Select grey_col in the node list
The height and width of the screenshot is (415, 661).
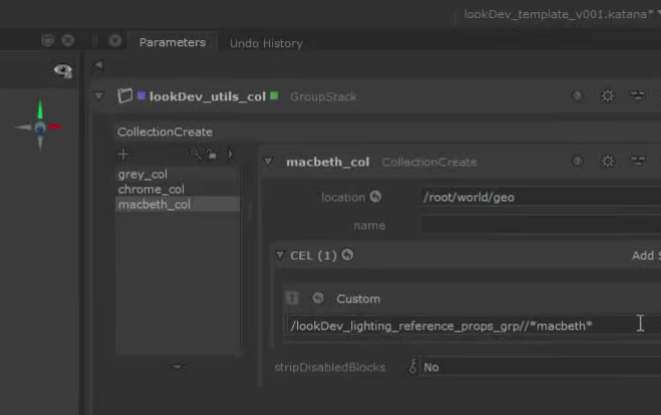point(142,174)
